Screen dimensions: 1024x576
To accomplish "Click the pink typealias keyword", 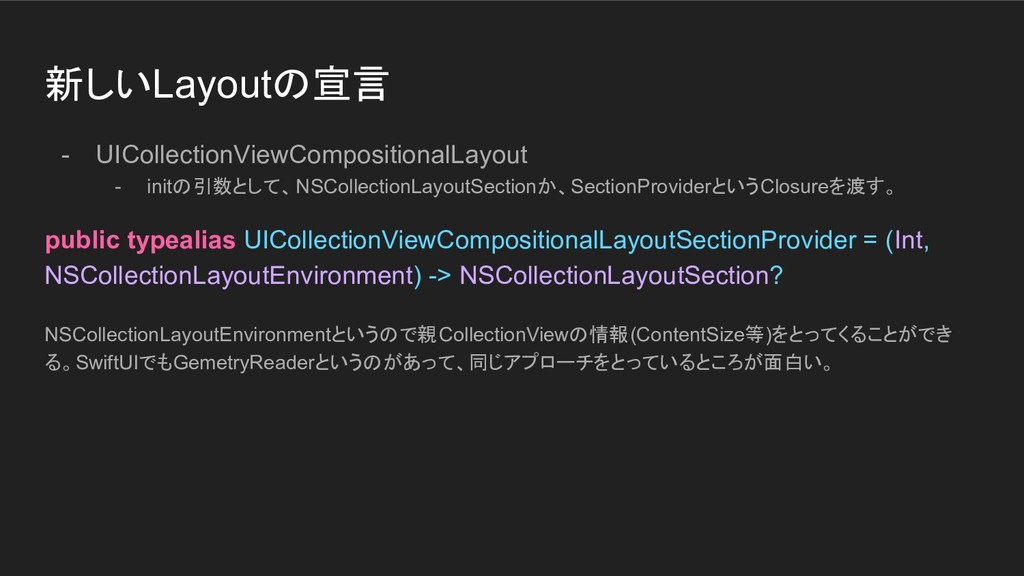I will coord(181,241).
